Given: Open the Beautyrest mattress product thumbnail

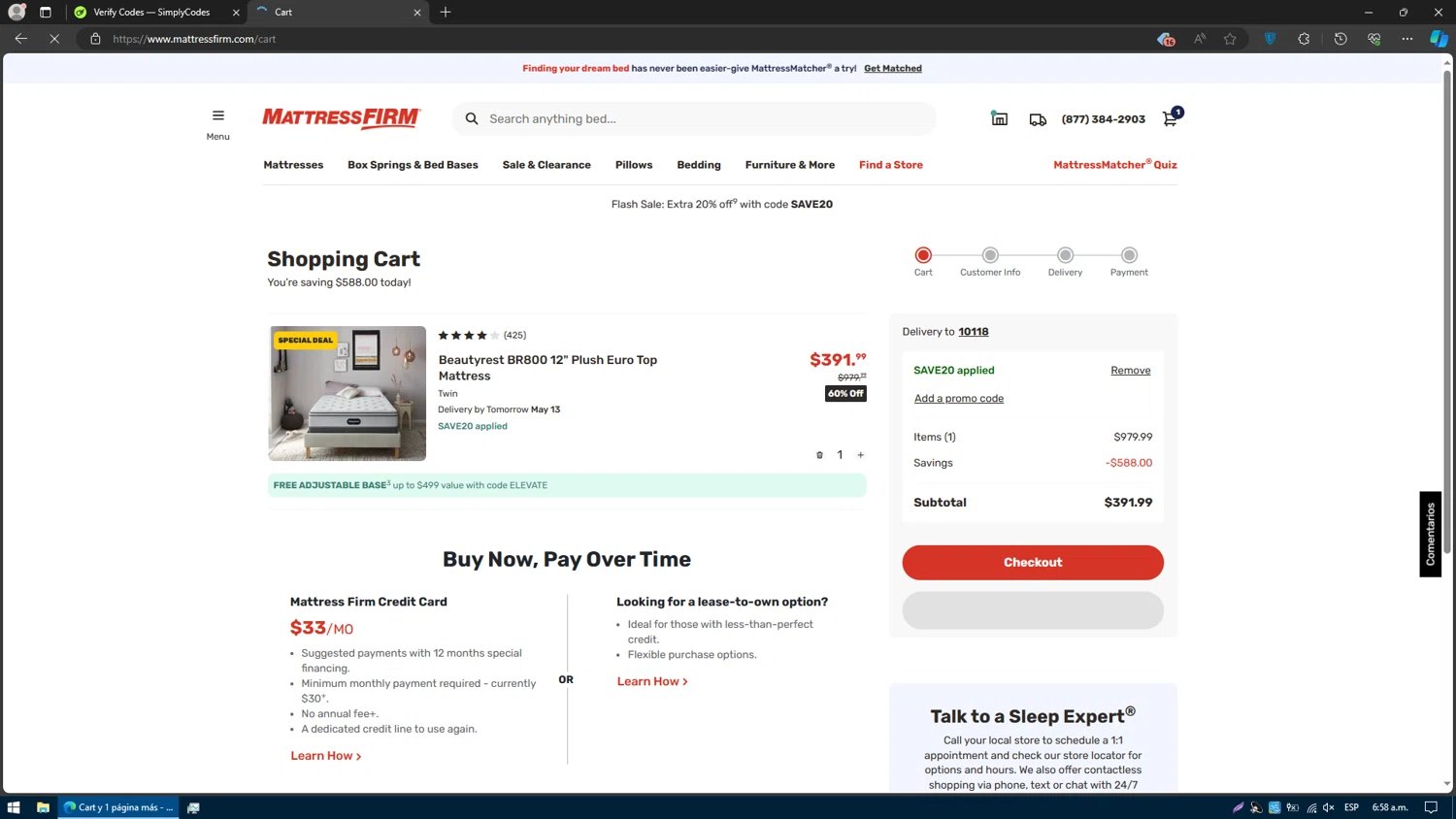Looking at the screenshot, I should click(x=347, y=393).
